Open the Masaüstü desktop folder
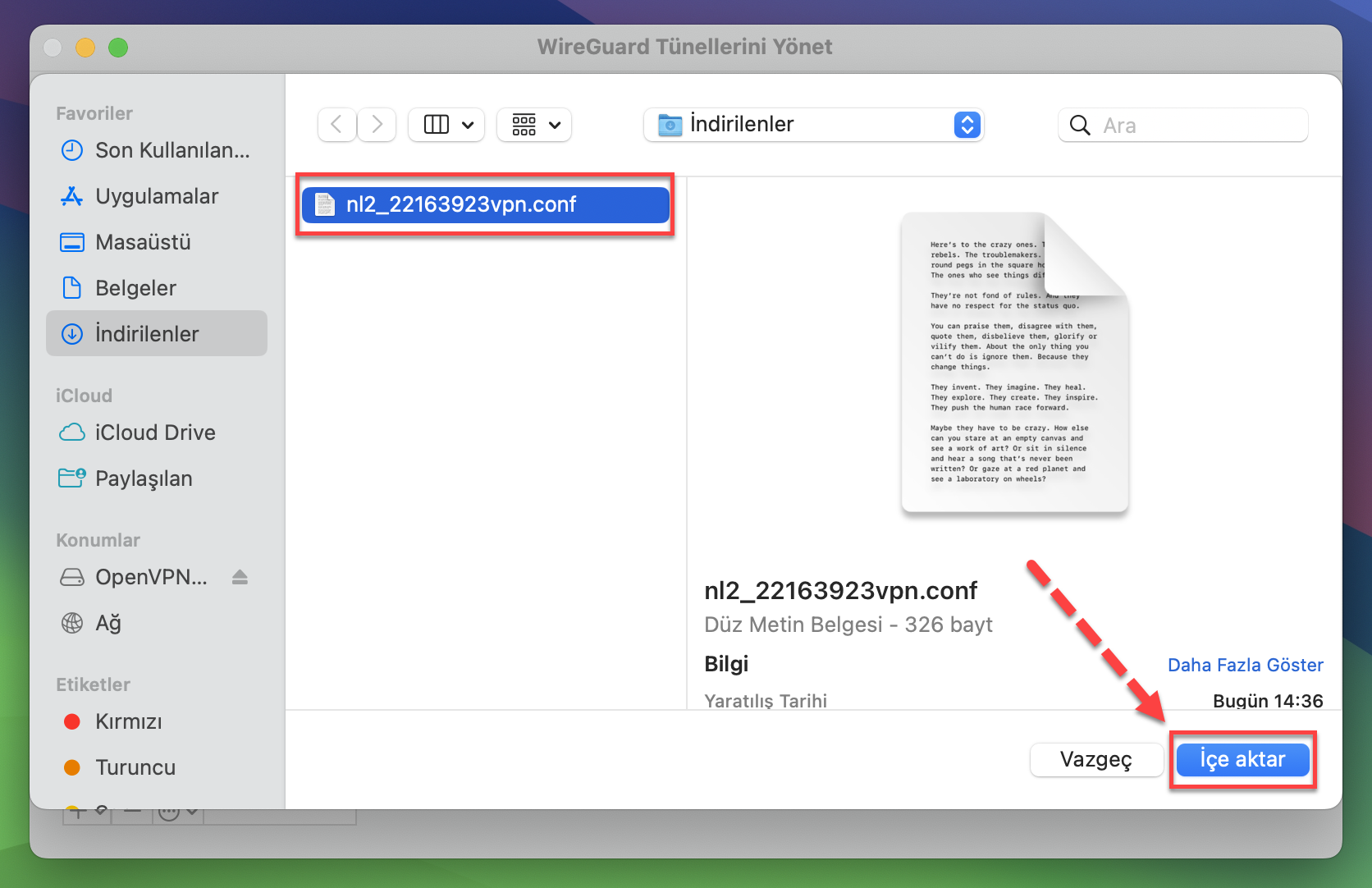 pyautogui.click(x=143, y=242)
